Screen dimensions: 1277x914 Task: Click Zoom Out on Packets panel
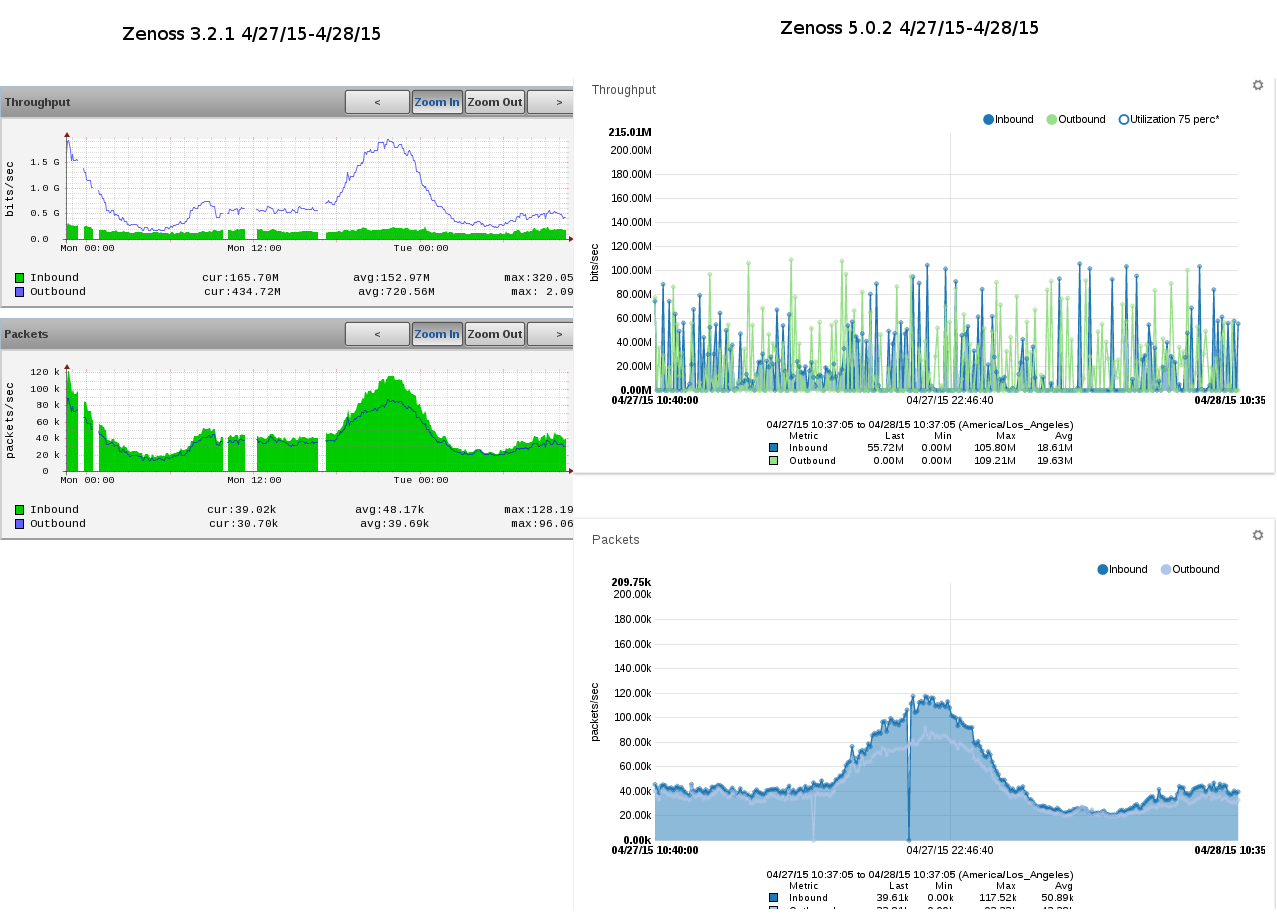tap(495, 334)
